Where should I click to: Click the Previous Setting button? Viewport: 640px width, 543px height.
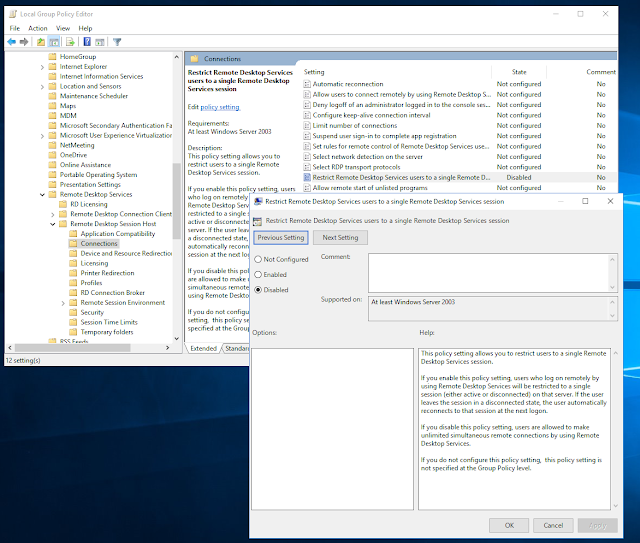coord(281,238)
